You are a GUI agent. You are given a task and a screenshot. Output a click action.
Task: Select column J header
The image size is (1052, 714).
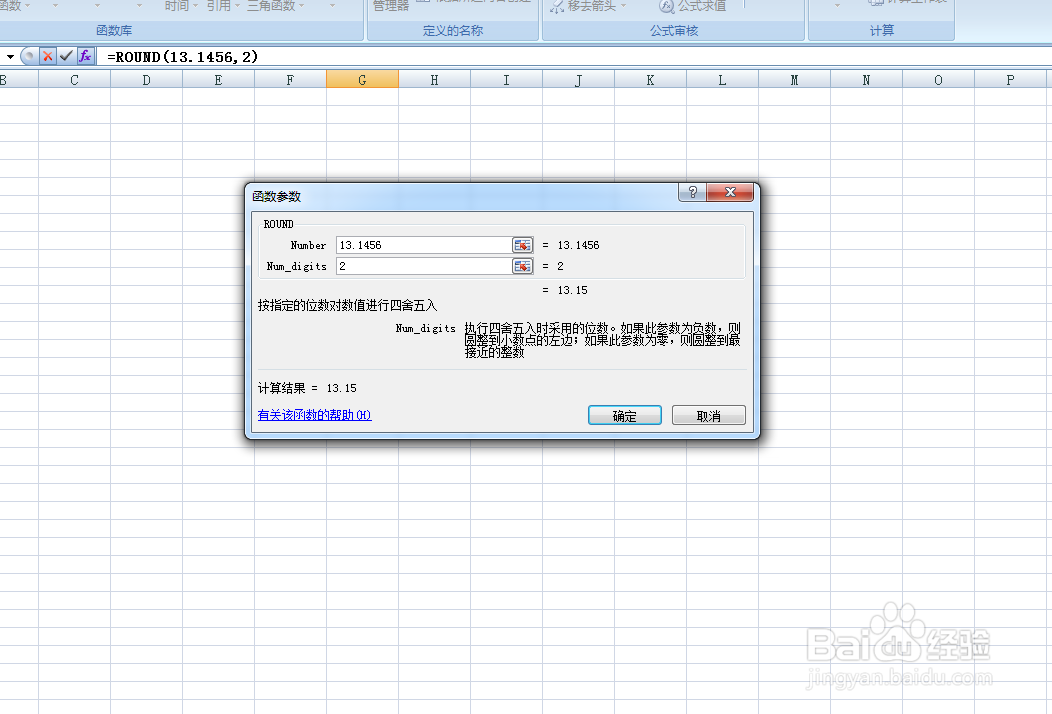[578, 80]
